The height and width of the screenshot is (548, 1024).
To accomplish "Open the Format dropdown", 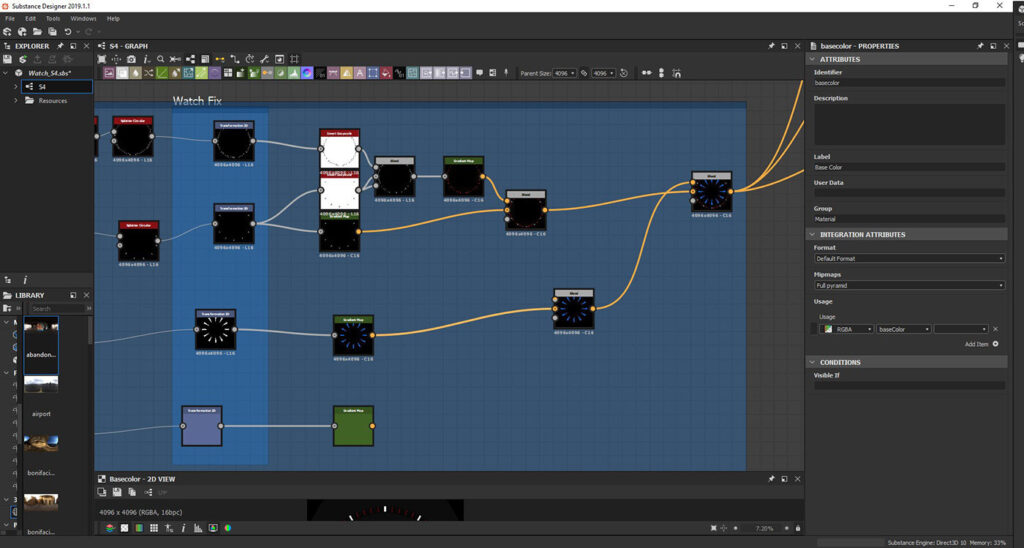I will [x=909, y=259].
